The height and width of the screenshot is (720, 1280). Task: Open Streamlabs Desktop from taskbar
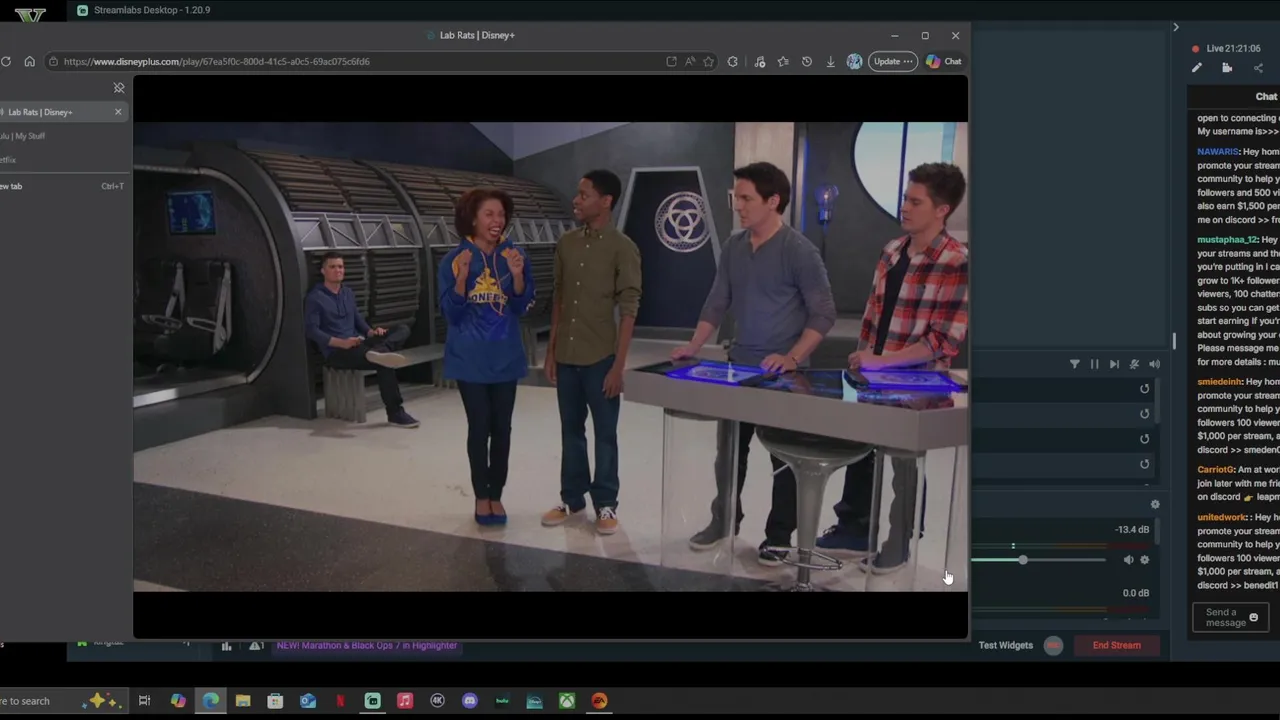(x=372, y=701)
